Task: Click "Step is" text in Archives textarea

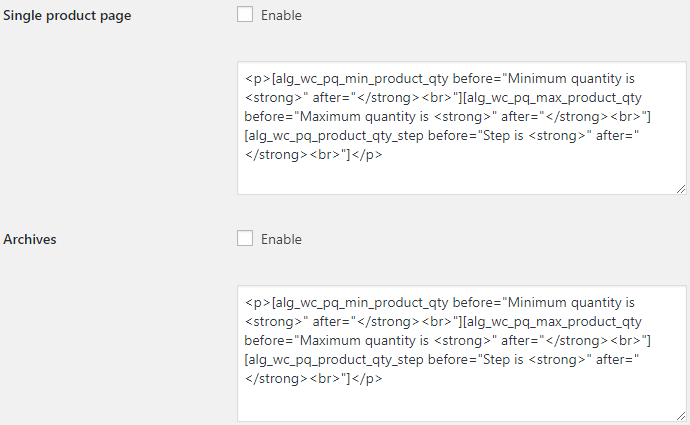Action: 503,359
